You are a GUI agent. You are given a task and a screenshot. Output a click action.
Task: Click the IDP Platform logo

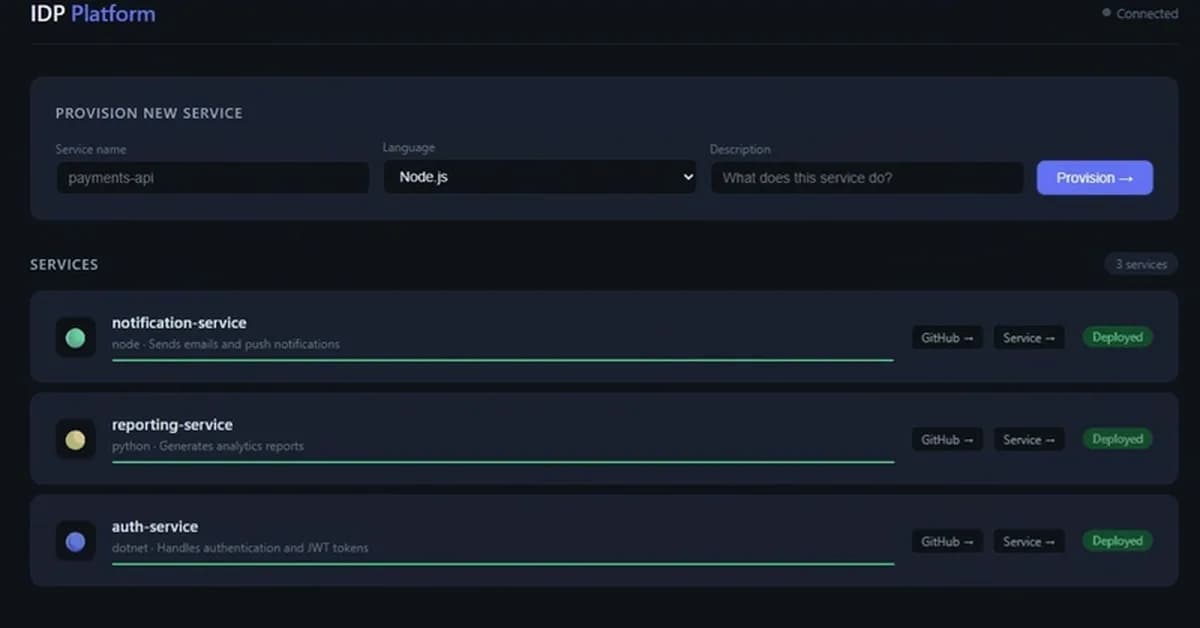(91, 13)
